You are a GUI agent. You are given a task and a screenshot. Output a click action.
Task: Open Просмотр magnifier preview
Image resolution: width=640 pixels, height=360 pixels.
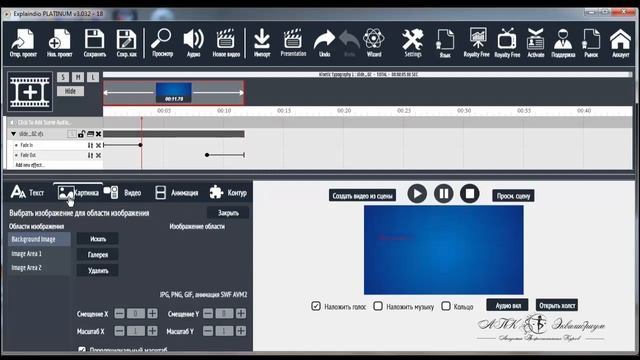pos(162,42)
